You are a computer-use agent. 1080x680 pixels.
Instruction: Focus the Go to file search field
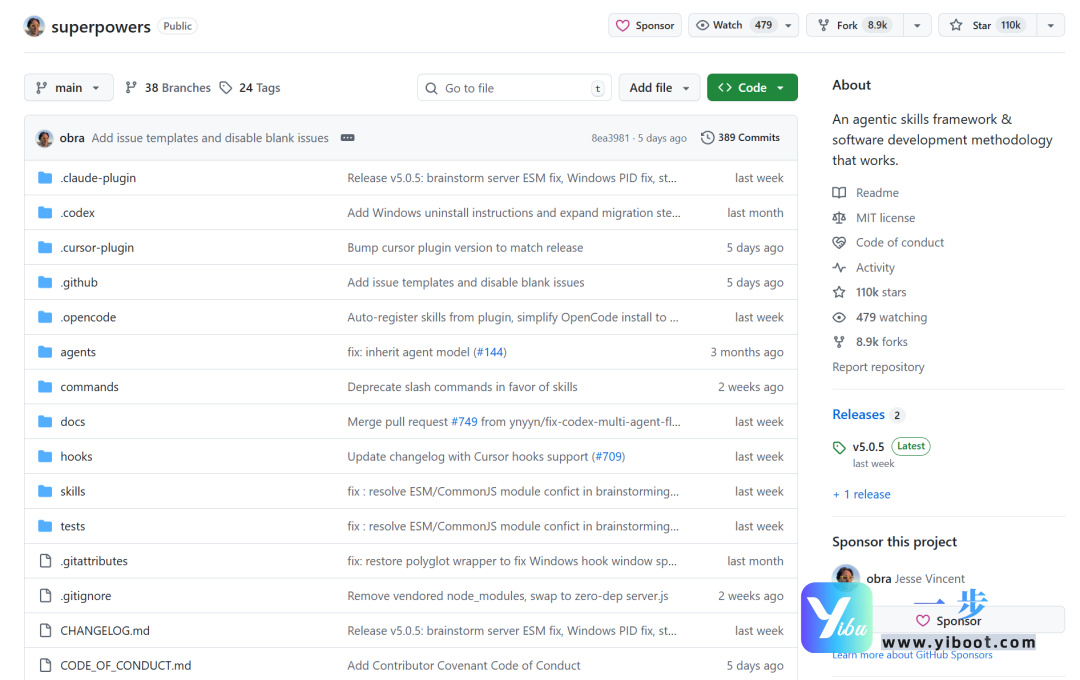tap(512, 88)
